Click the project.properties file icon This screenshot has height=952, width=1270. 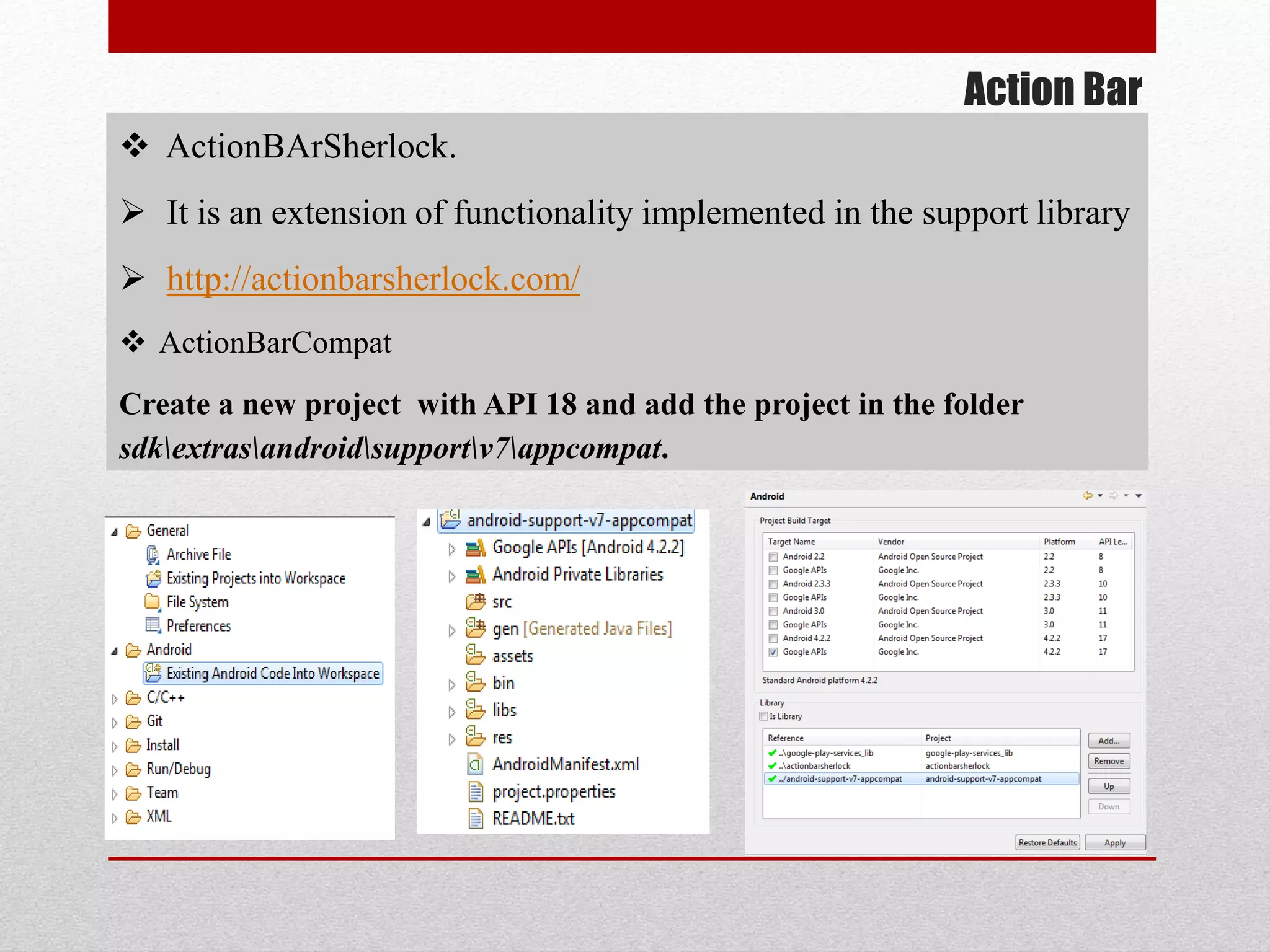pos(476,791)
